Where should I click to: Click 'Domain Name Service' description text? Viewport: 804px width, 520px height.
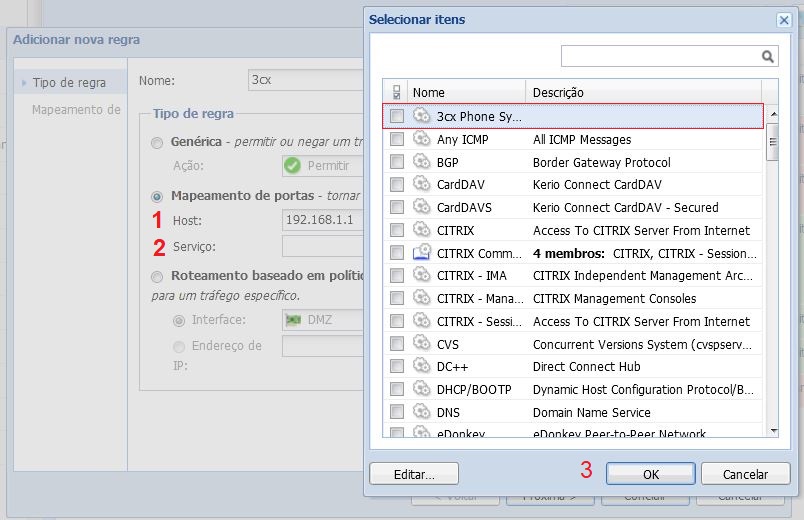pyautogui.click(x=592, y=412)
